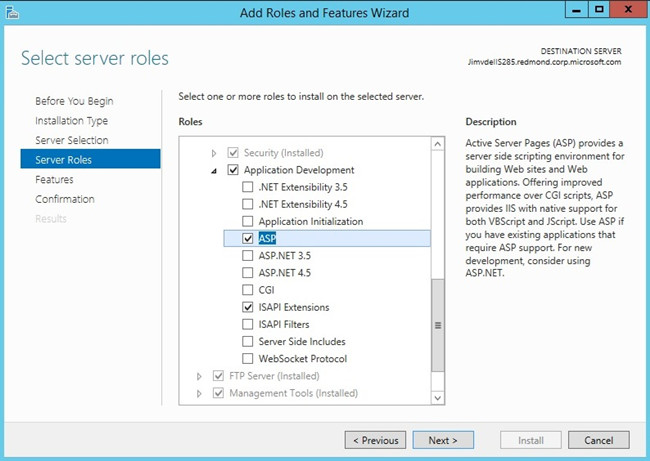
Task: Click the Previous button
Action: [x=375, y=440]
